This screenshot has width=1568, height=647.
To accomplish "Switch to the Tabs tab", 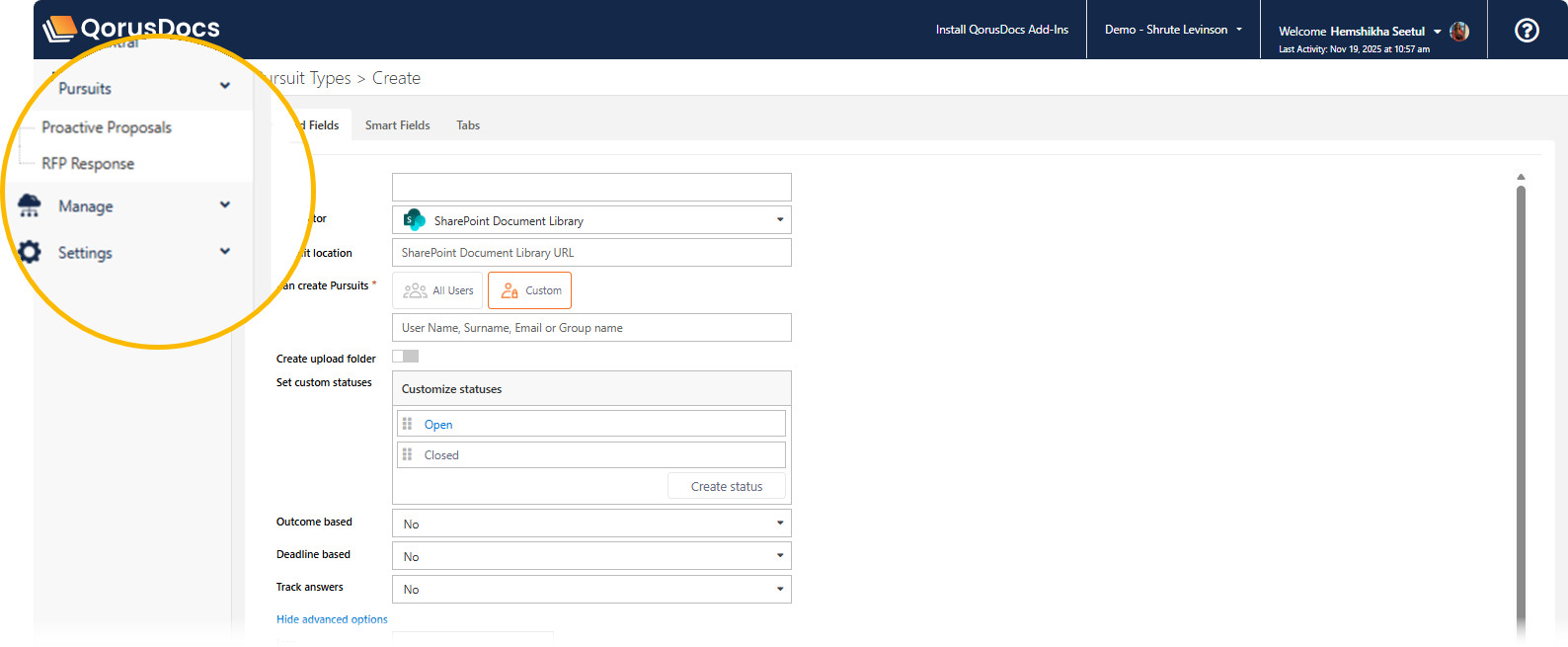I will tap(468, 125).
